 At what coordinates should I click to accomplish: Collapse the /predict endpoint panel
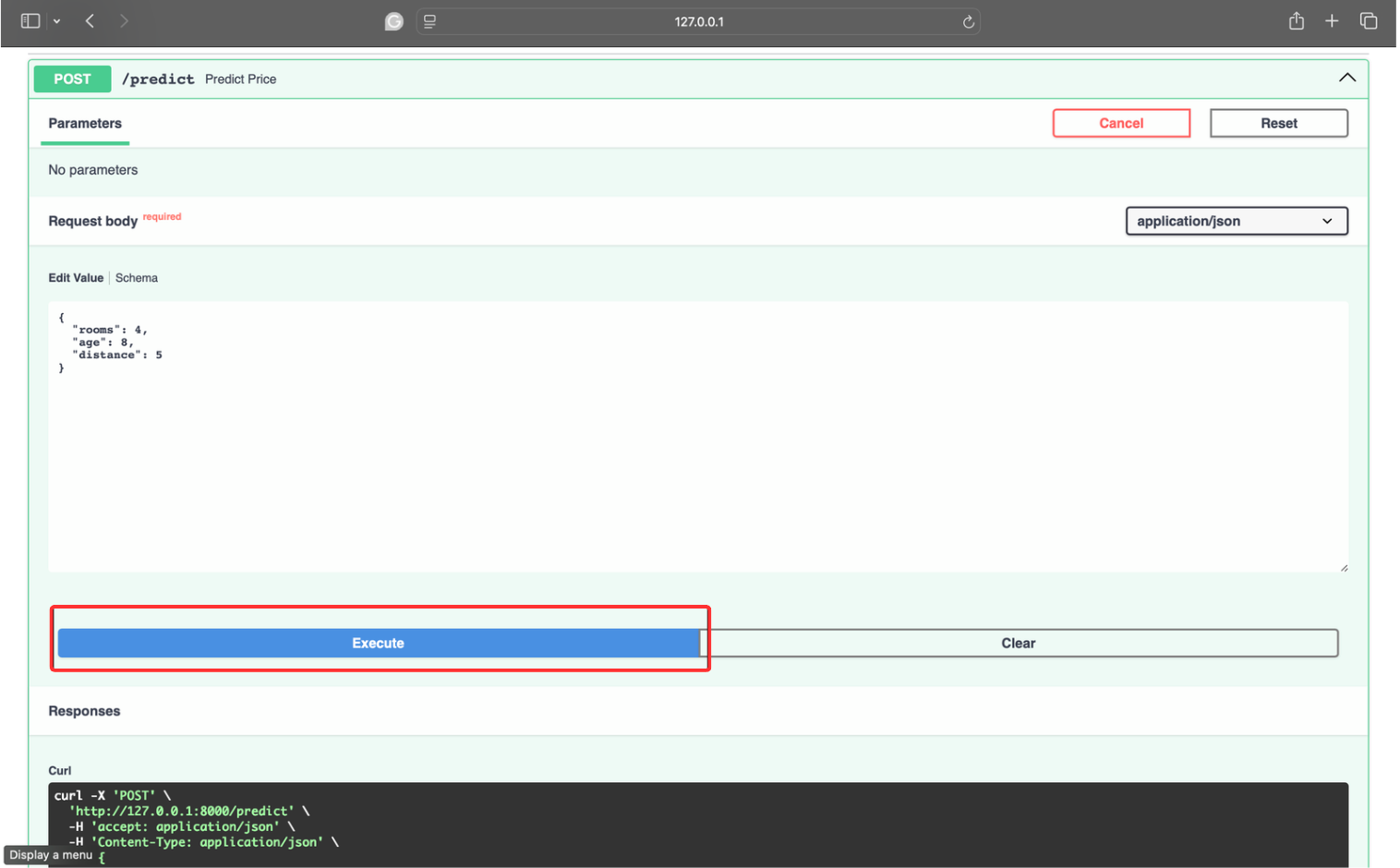click(1346, 78)
